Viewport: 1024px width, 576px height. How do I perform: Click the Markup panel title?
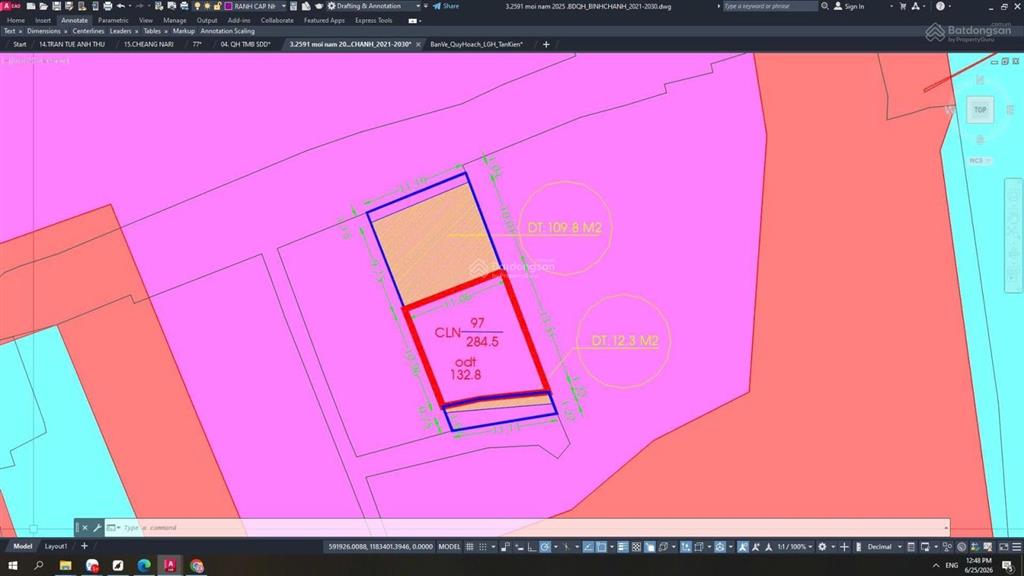pyautogui.click(x=184, y=31)
